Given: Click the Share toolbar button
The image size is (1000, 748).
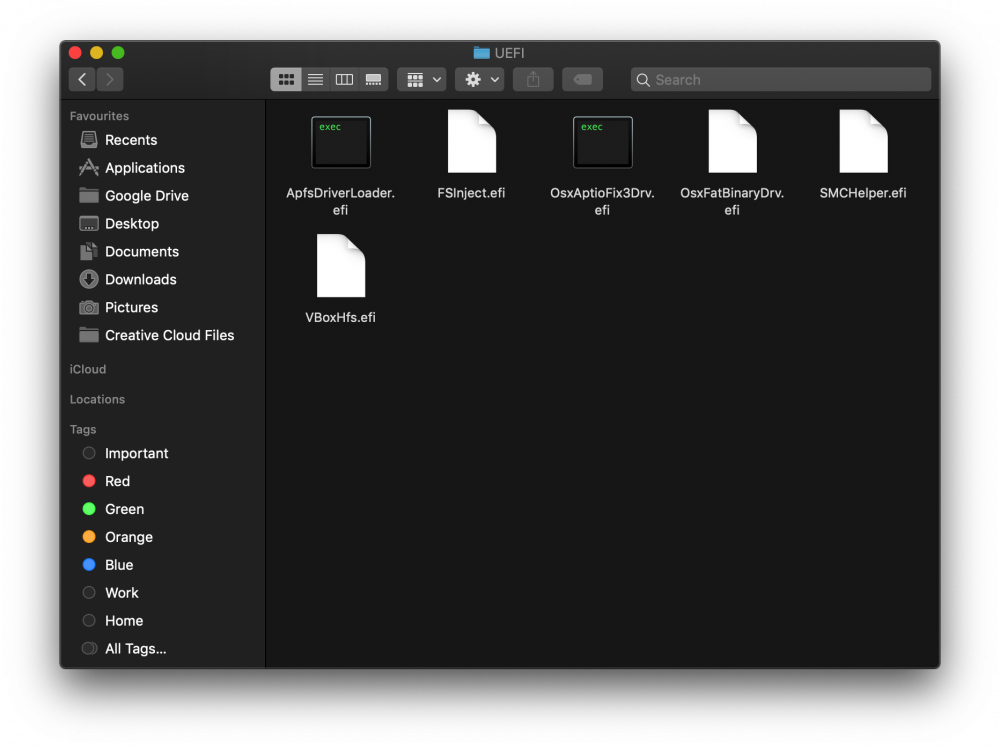Looking at the screenshot, I should pyautogui.click(x=533, y=80).
